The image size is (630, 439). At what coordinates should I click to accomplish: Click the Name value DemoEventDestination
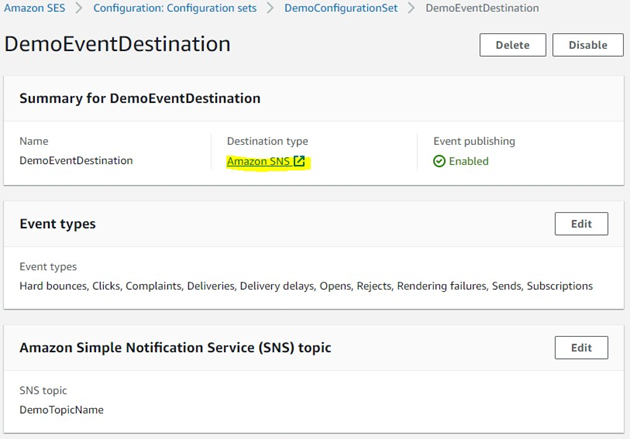pyautogui.click(x=76, y=161)
